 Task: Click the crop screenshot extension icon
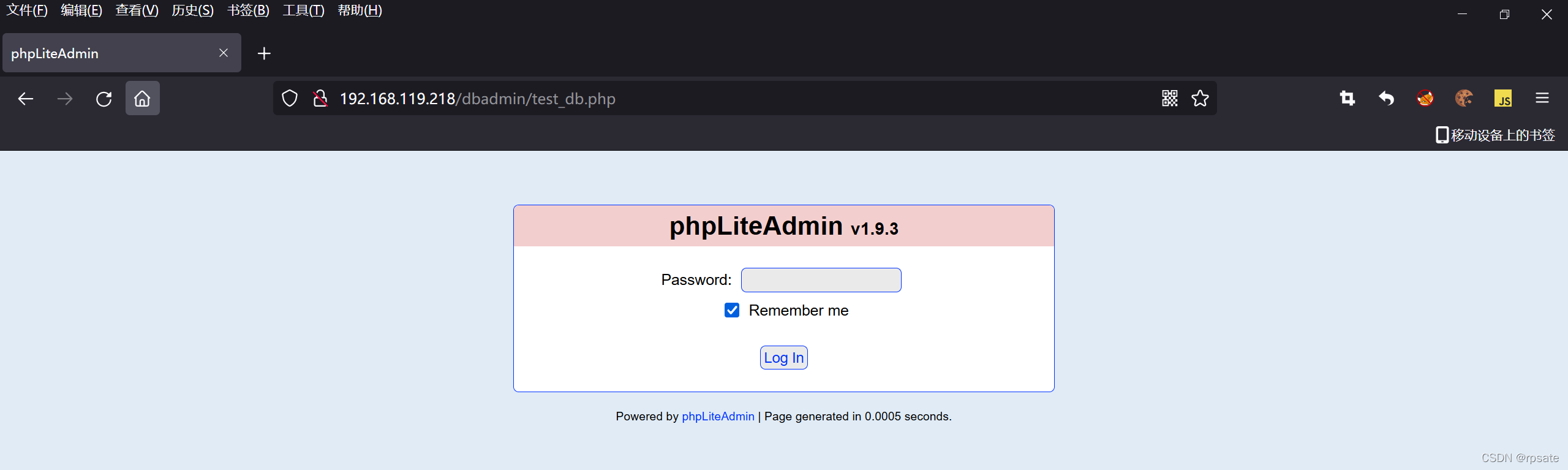[1347, 98]
